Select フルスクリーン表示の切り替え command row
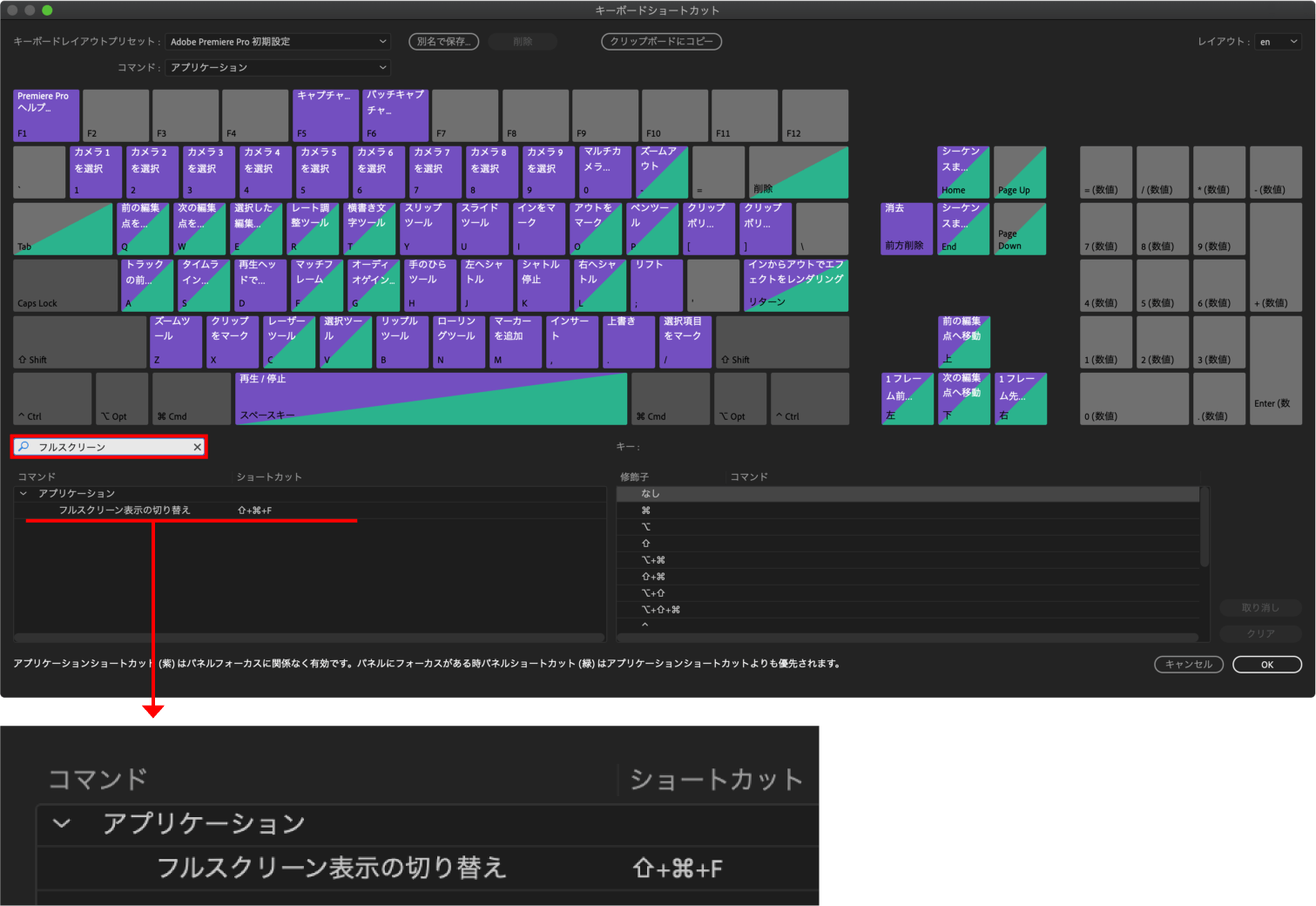Image resolution: width=1316 pixels, height=906 pixels. click(x=309, y=510)
